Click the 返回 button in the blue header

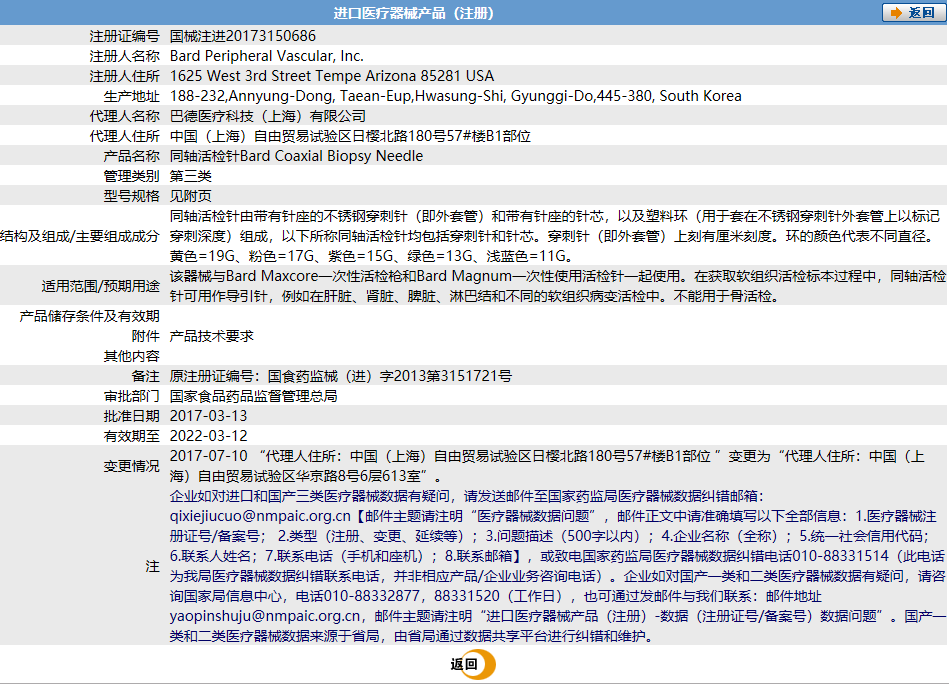tap(913, 13)
